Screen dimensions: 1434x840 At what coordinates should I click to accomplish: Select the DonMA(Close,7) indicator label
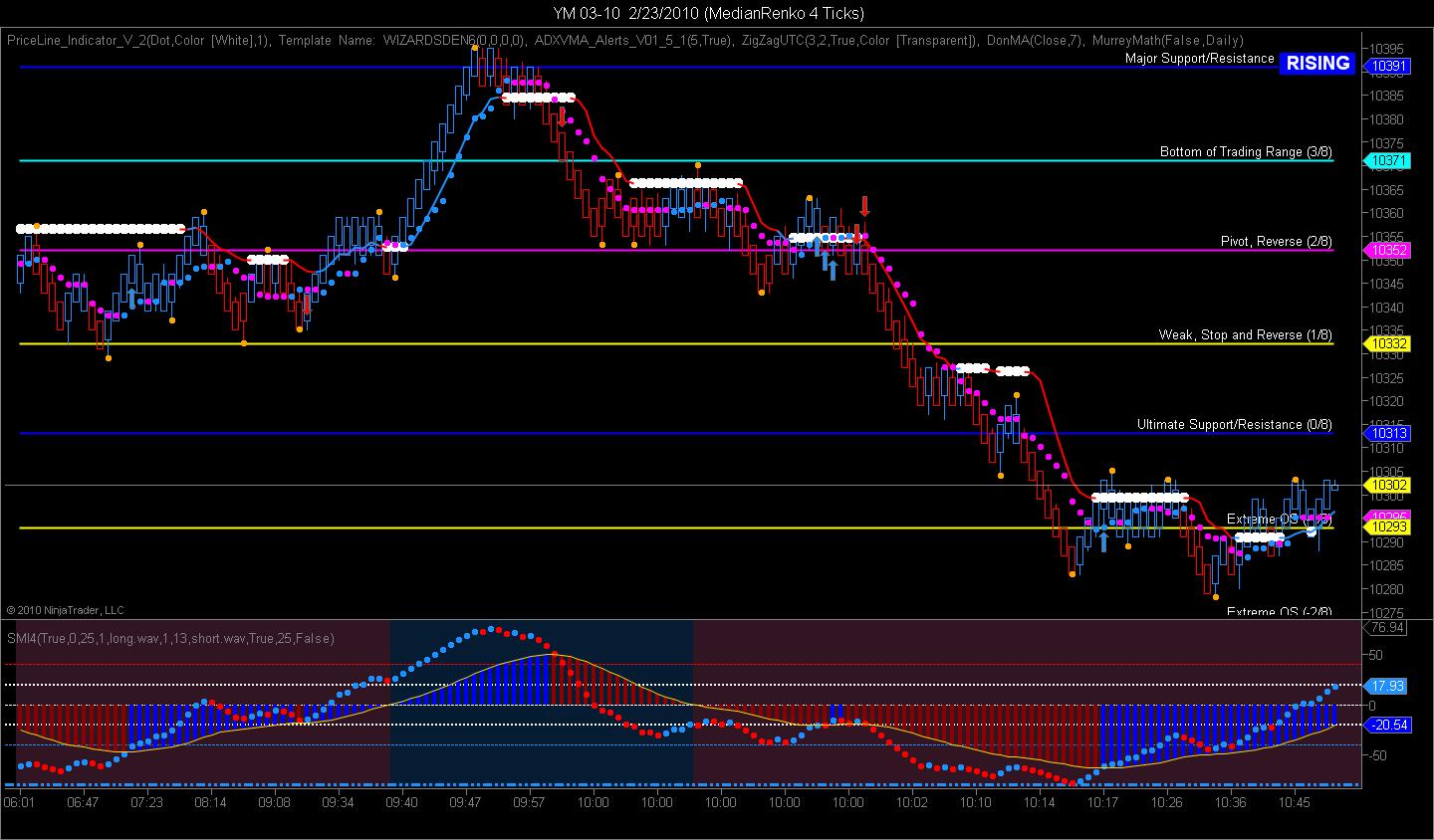1036,41
